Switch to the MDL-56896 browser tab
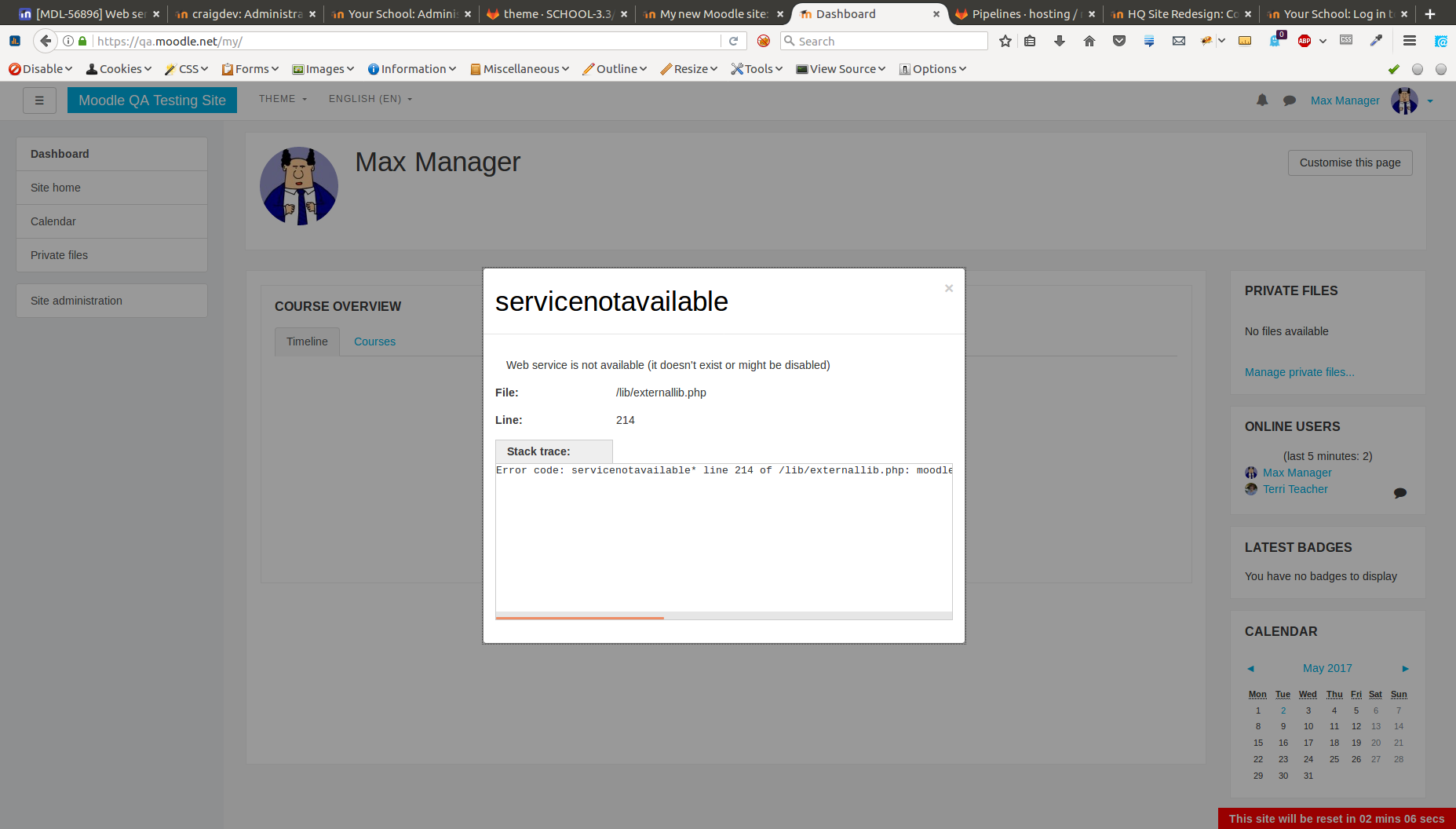 [x=89, y=14]
